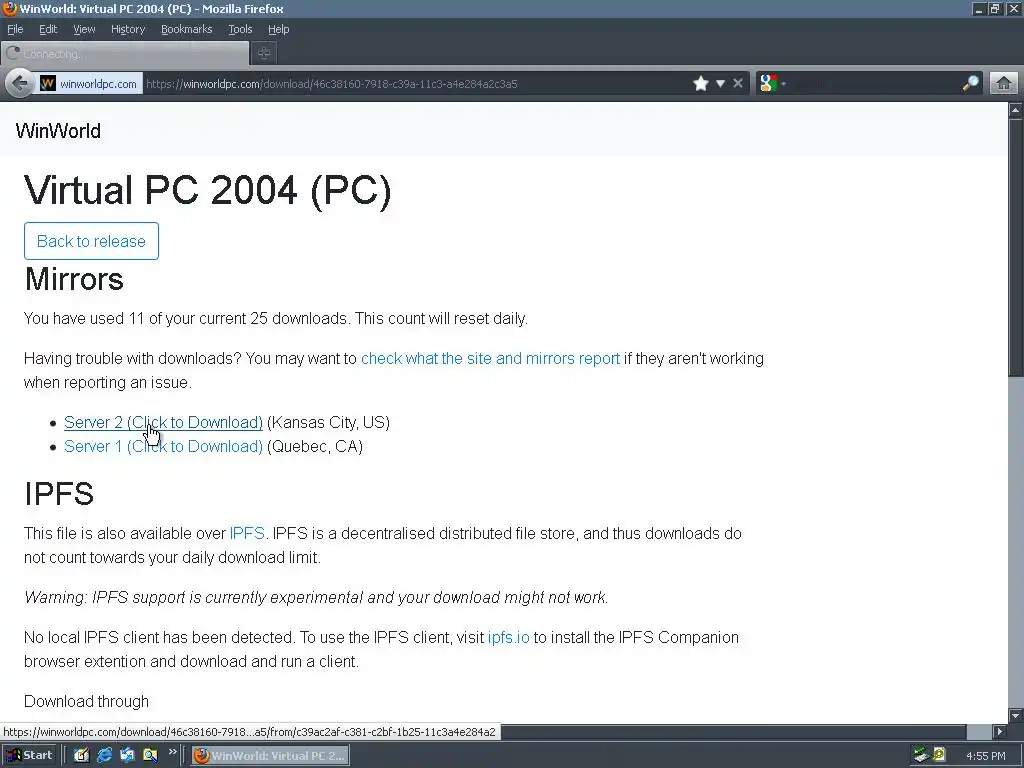The height and width of the screenshot is (768, 1024).
Task: Click the italic IPFS warning text
Action: click(x=316, y=598)
